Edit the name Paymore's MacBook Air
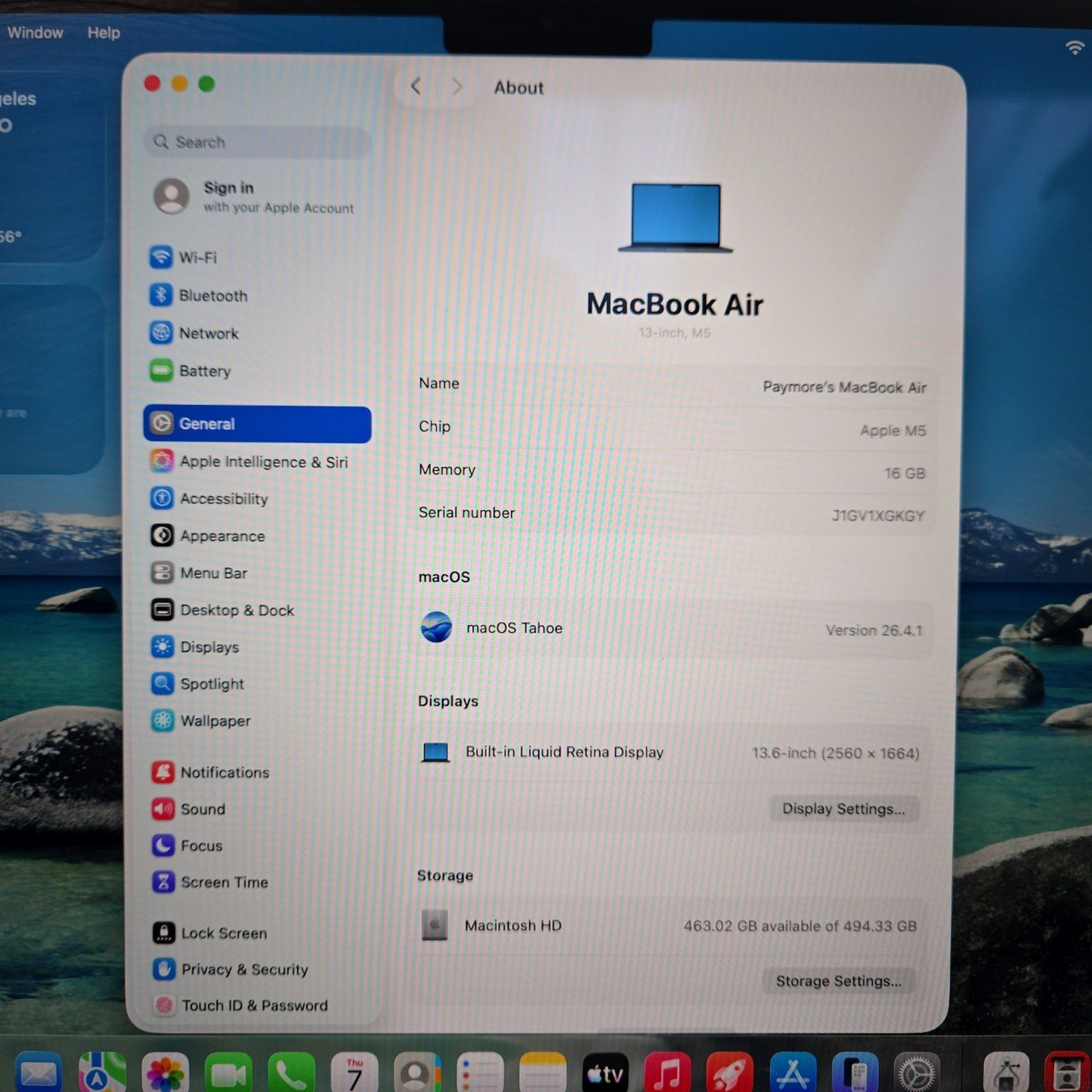Viewport: 1092px width, 1092px height. 844,388
